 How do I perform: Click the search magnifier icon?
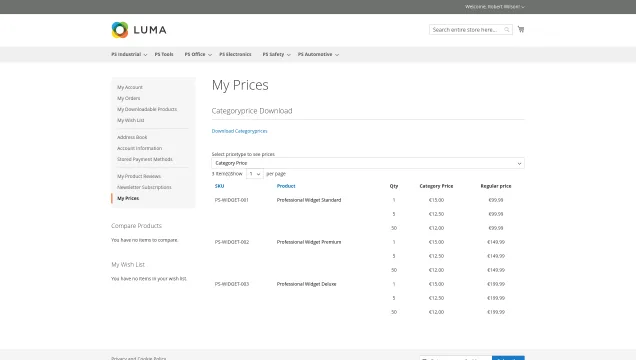point(507,30)
